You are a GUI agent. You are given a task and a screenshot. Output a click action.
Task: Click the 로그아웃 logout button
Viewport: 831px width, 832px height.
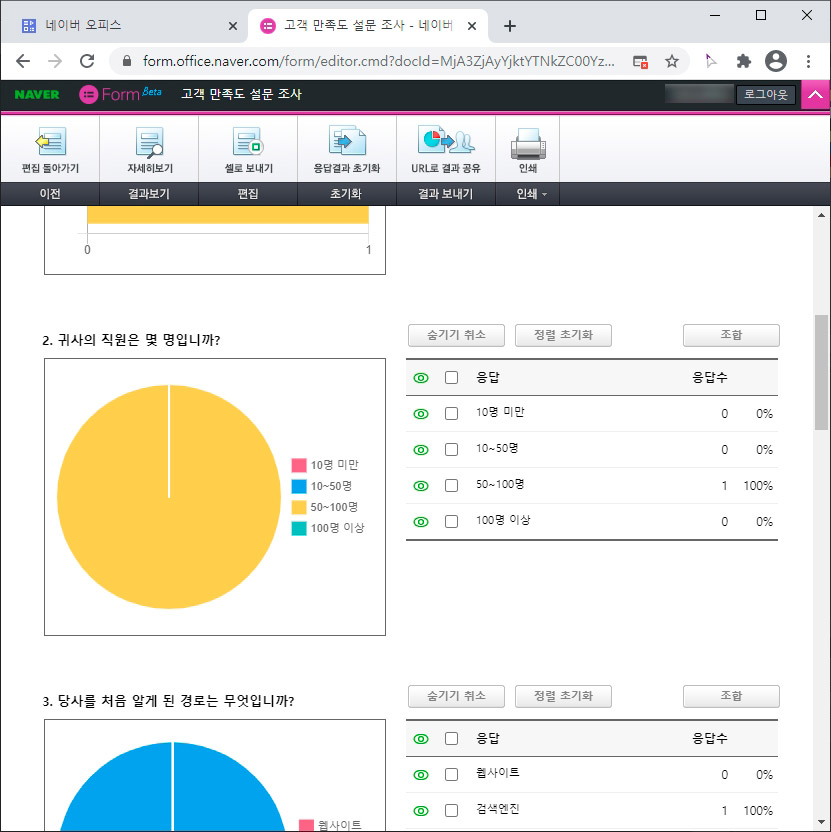tap(766, 94)
